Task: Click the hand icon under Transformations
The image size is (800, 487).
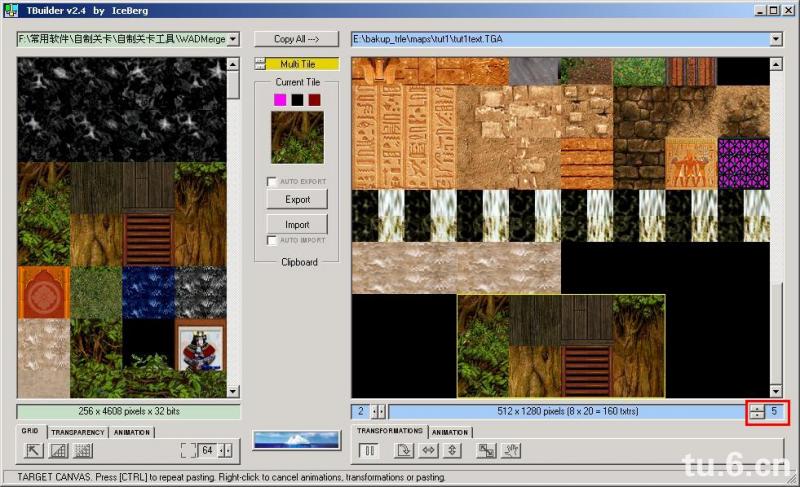Action: point(512,451)
